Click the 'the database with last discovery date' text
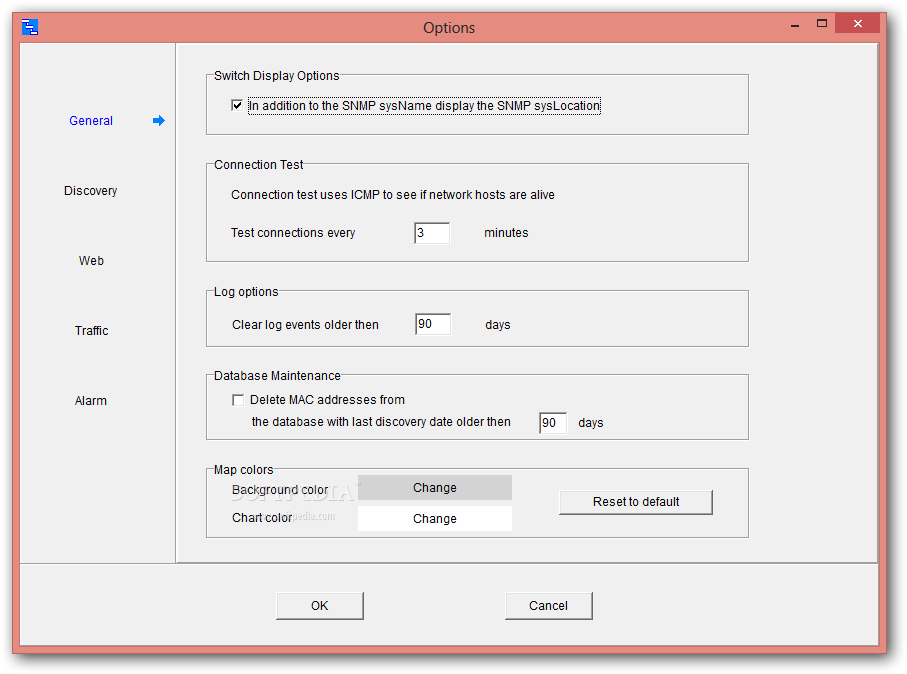This screenshot has height=674, width=907. click(381, 422)
